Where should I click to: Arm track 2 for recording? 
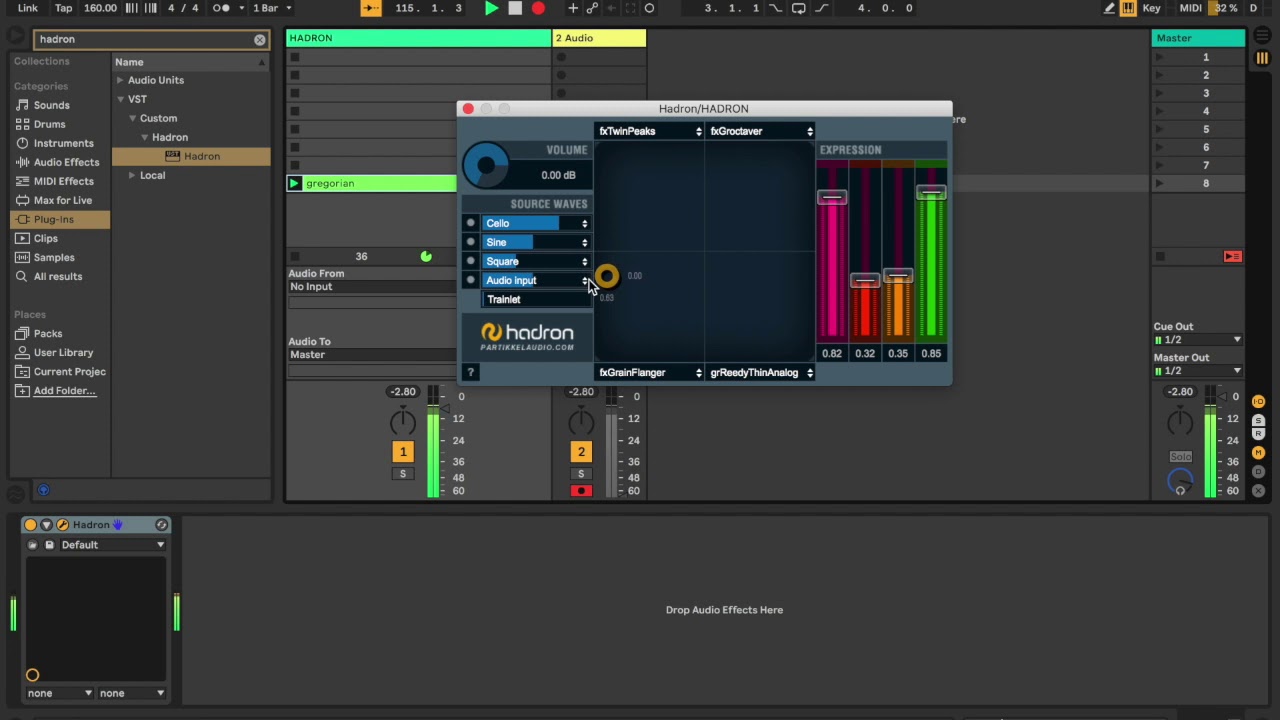tap(581, 491)
